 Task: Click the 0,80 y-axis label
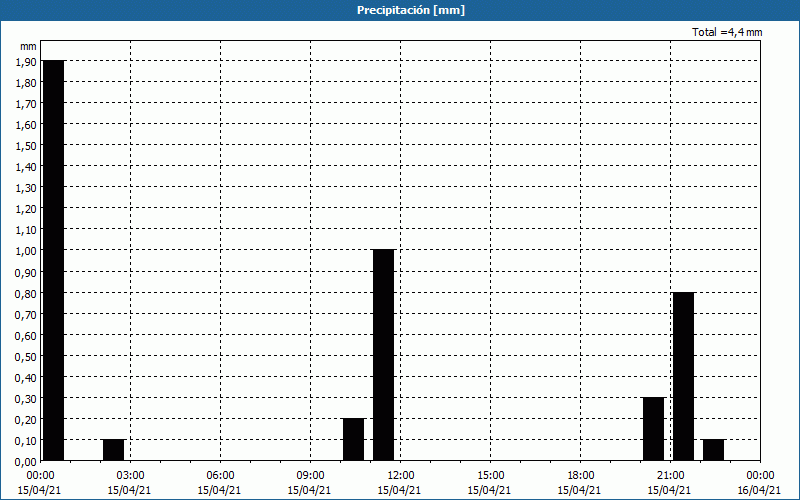click(x=26, y=293)
